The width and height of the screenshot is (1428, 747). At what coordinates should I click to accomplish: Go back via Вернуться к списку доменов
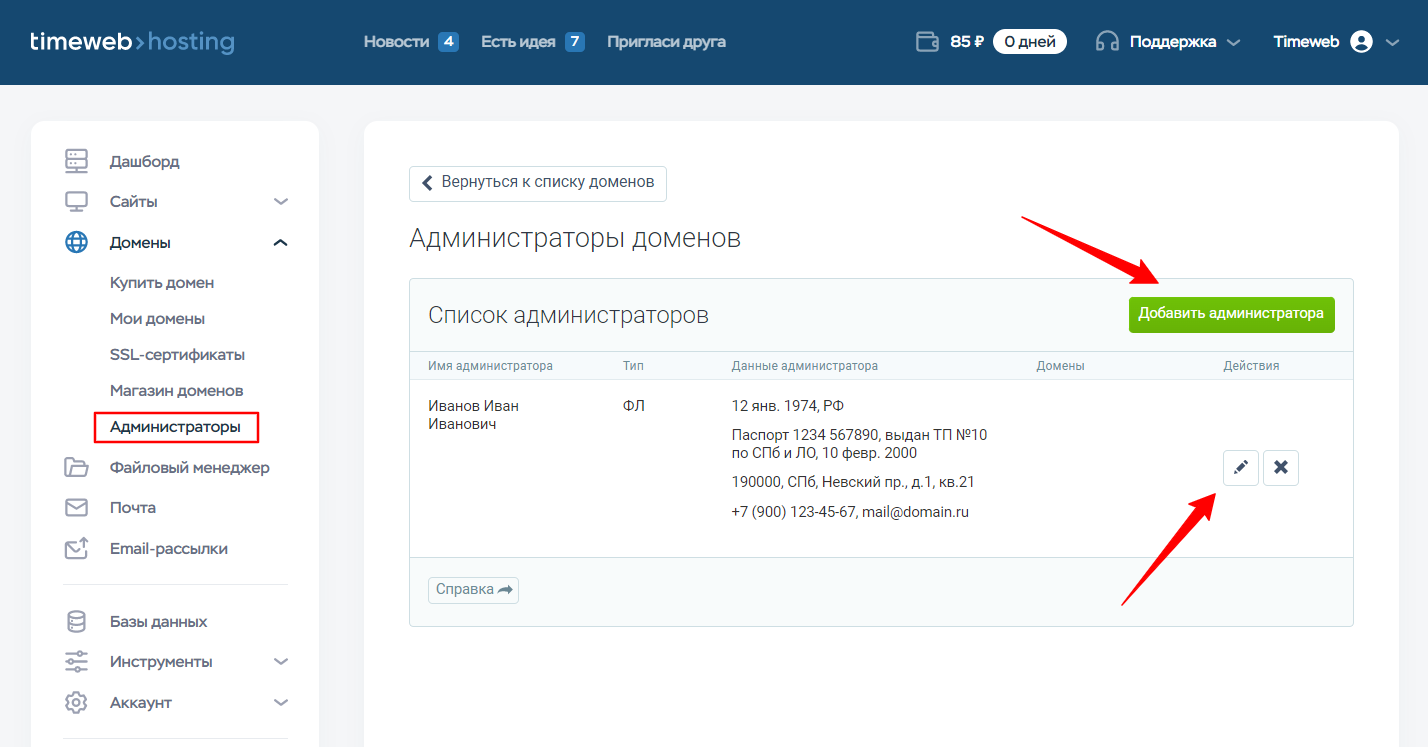[538, 183]
